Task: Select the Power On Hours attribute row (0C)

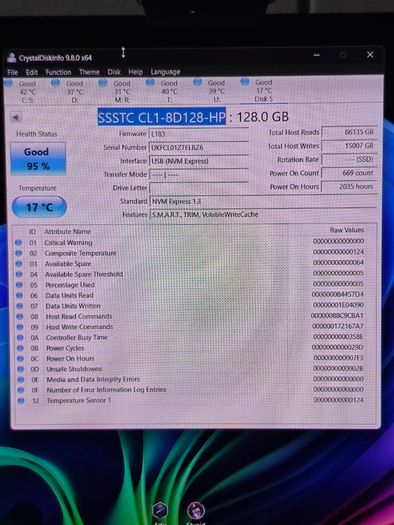Action: click(x=195, y=358)
